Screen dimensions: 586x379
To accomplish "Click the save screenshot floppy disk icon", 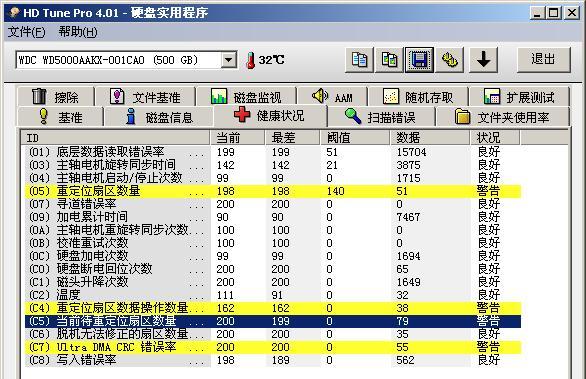I will pyautogui.click(x=419, y=60).
